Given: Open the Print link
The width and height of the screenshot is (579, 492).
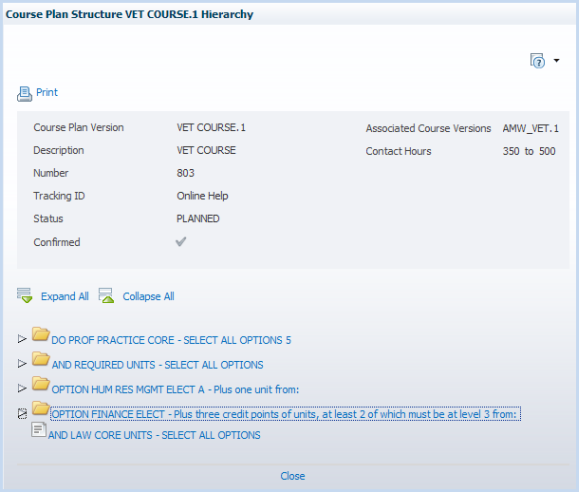Looking at the screenshot, I should click(47, 92).
